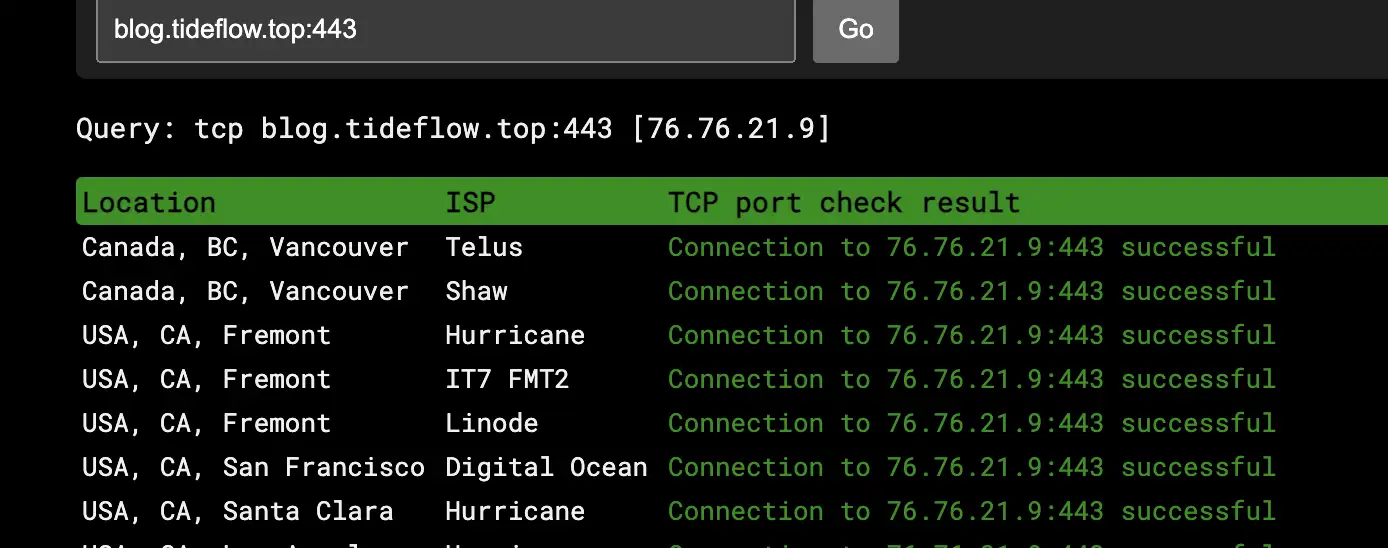This screenshot has width=1388, height=548.
Task: Click the Fremont location in the Linode row
Action: [206, 423]
